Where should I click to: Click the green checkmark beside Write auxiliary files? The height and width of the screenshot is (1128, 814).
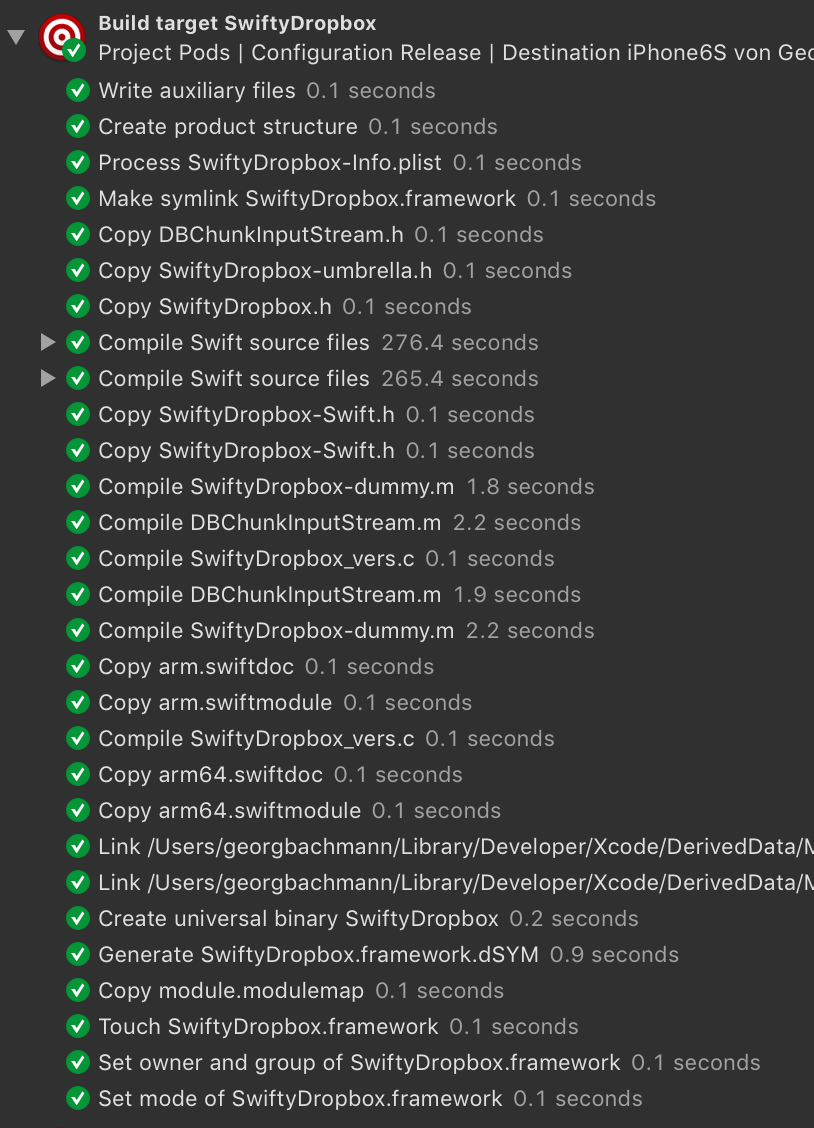coord(78,90)
